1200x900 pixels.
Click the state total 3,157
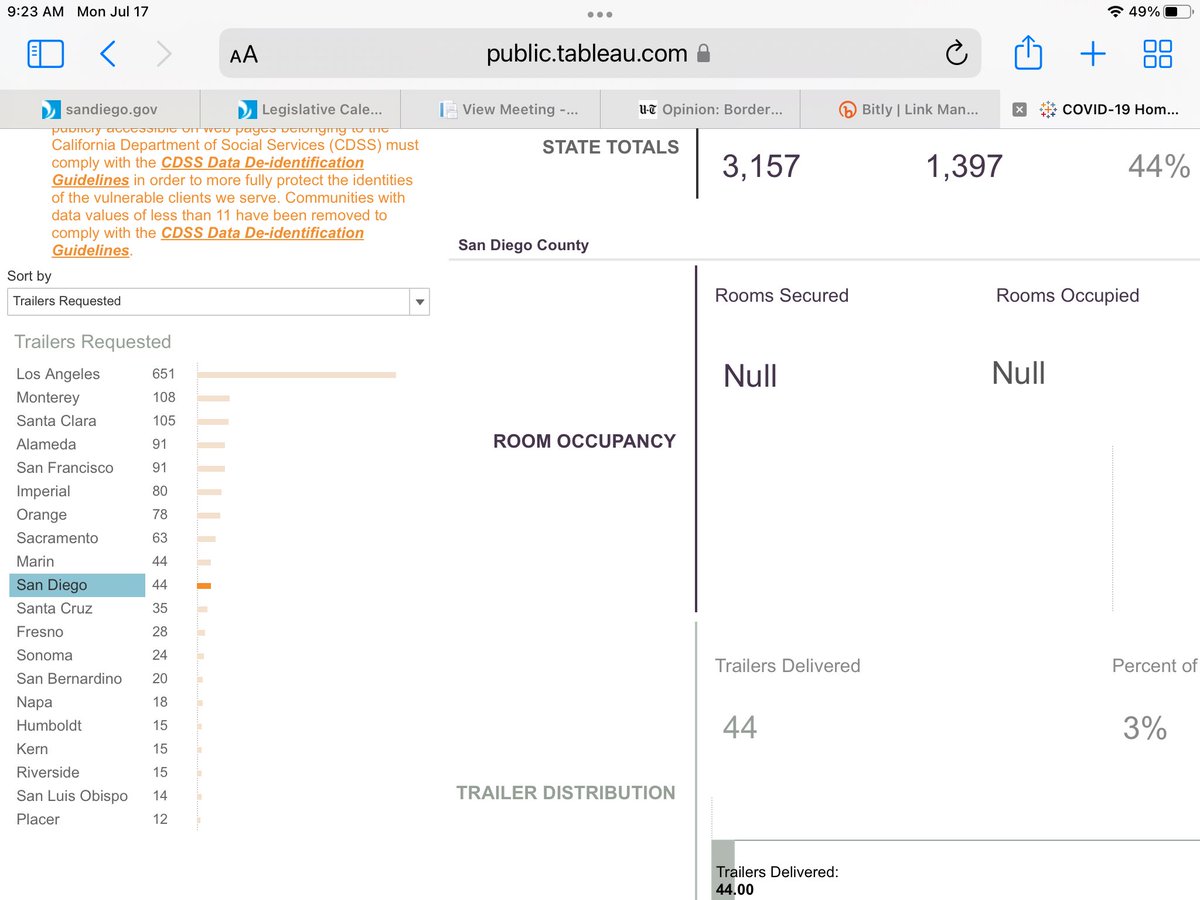click(x=761, y=167)
